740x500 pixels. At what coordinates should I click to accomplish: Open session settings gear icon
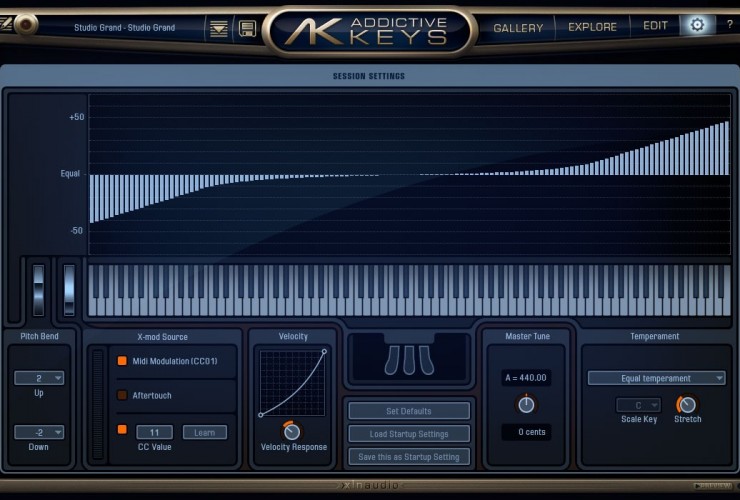tap(697, 25)
